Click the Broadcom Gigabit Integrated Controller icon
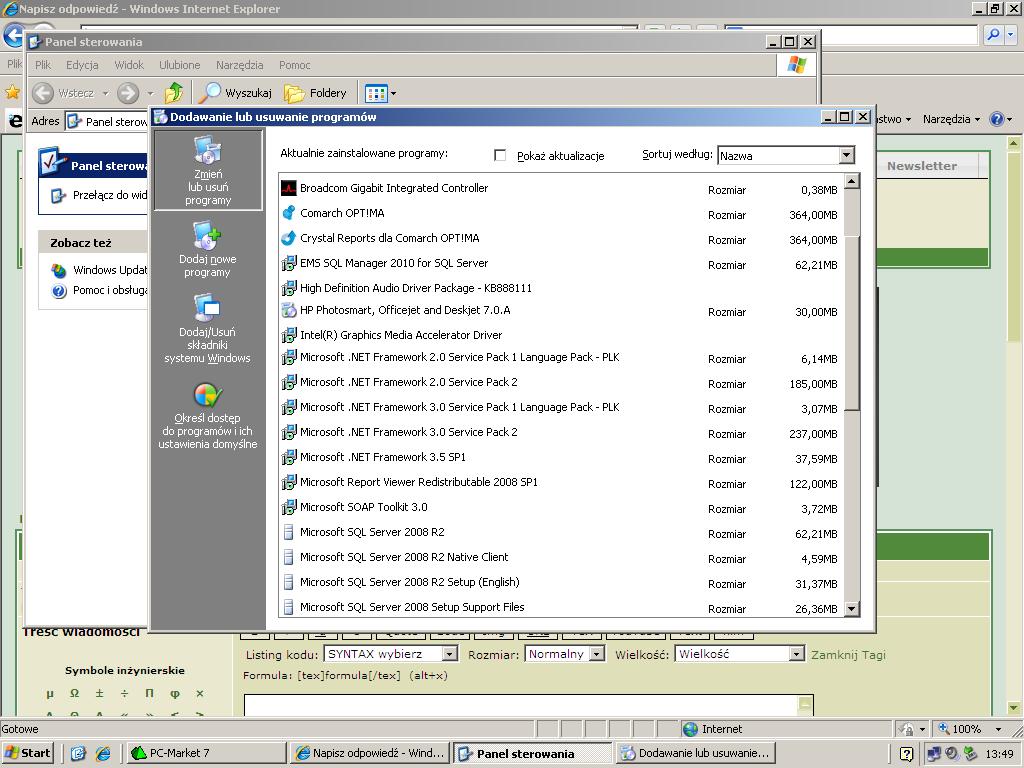 pos(289,189)
